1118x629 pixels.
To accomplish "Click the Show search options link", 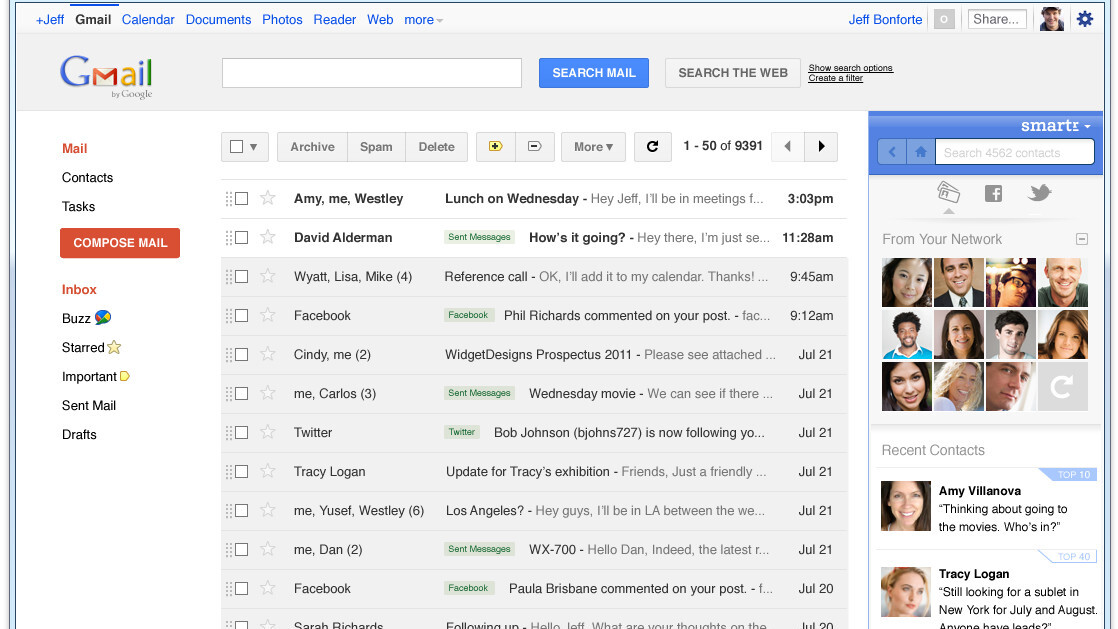I will pos(850,68).
